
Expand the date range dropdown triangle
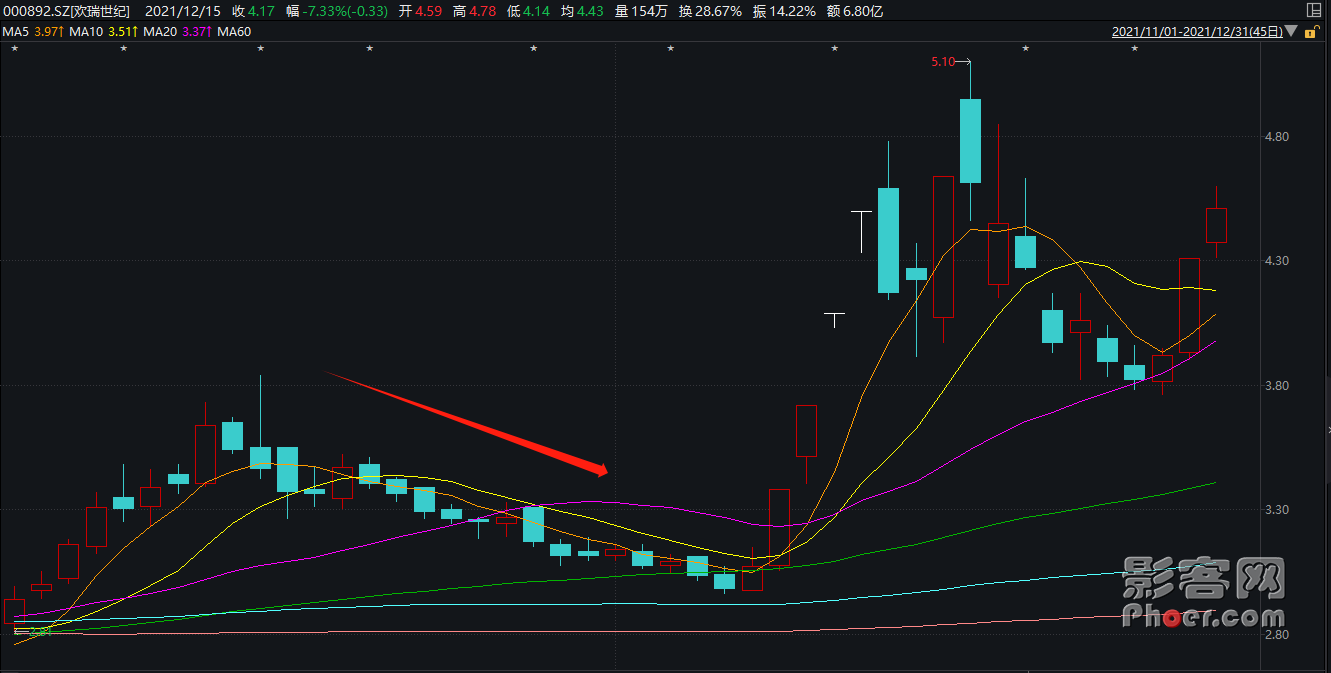pyautogui.click(x=1291, y=32)
